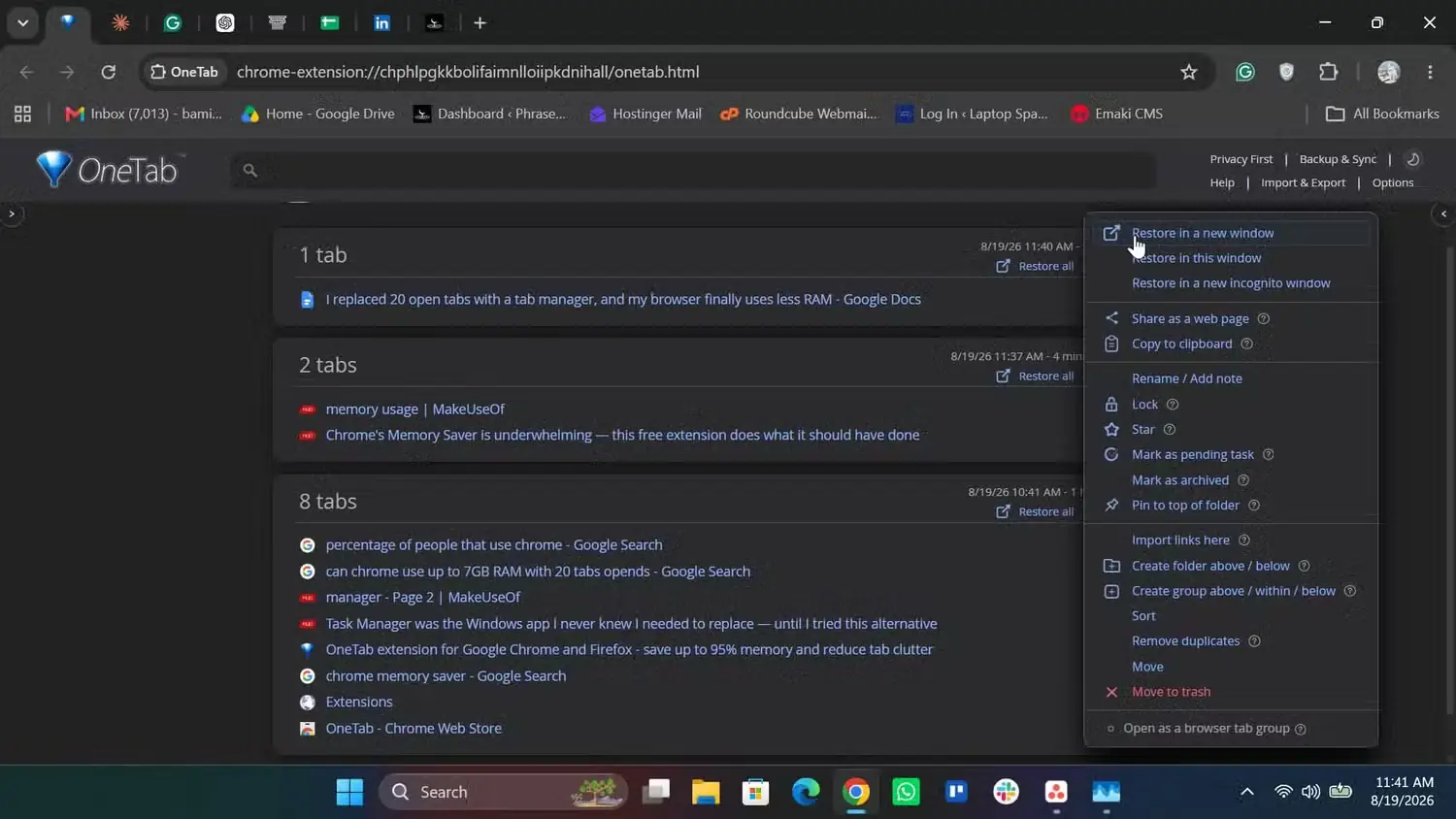Show help for Remove duplicates
Image resolution: width=1456 pixels, height=819 pixels.
coord(1254,640)
